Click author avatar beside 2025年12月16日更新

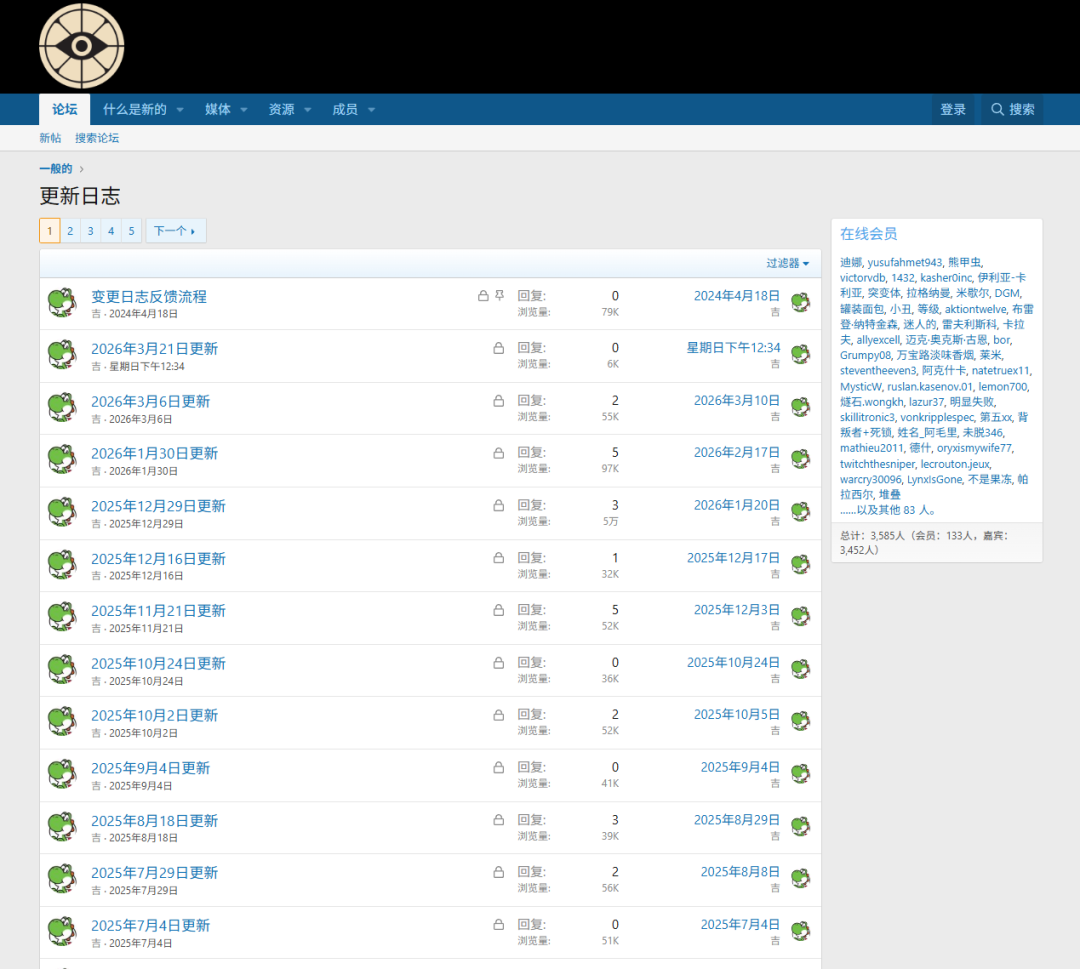pos(62,565)
